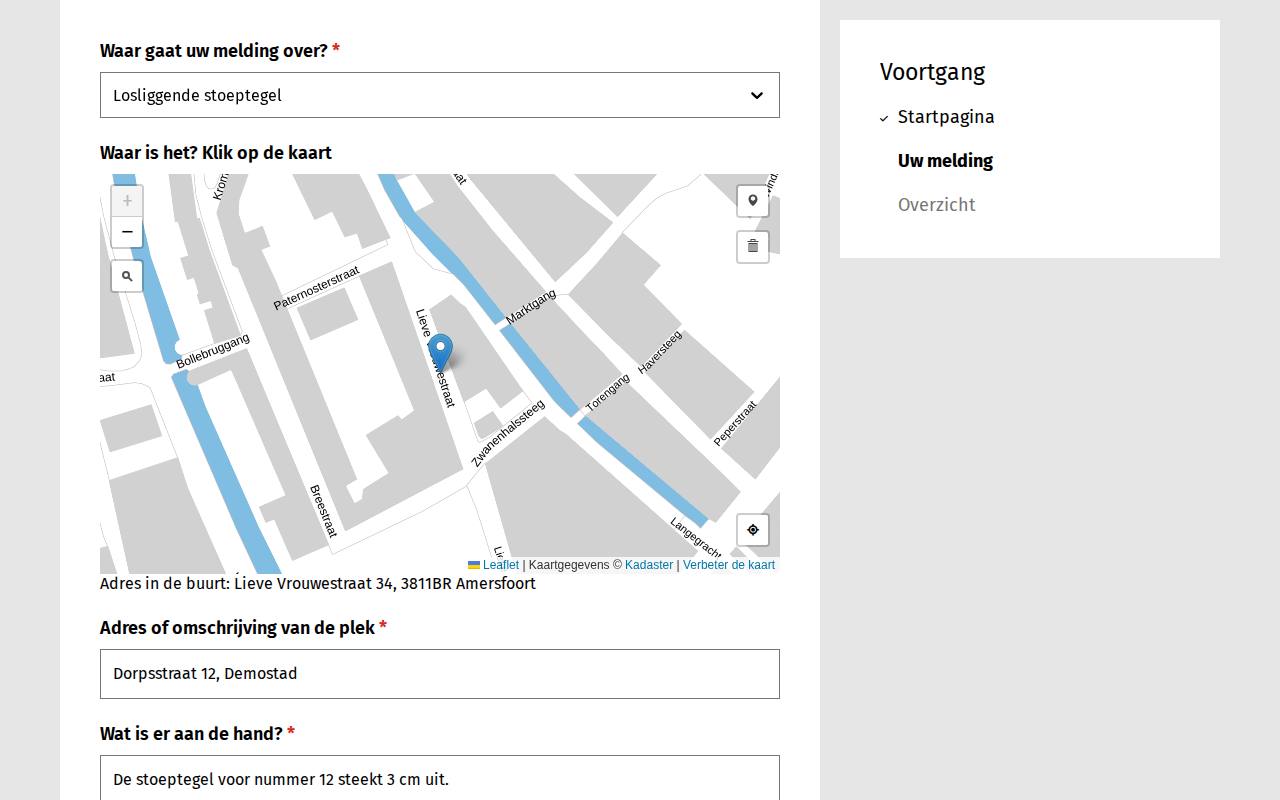Zoom out on the map
This screenshot has height=800, width=1280.
tap(127, 232)
